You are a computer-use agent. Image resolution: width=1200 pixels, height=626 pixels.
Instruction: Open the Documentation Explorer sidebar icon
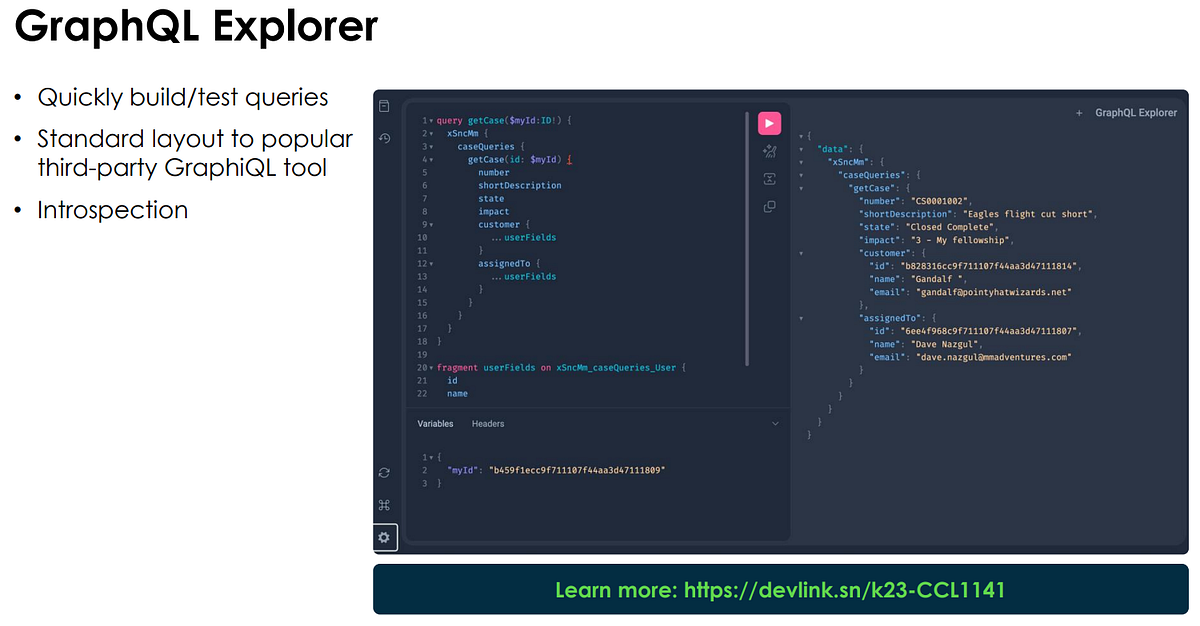384,106
